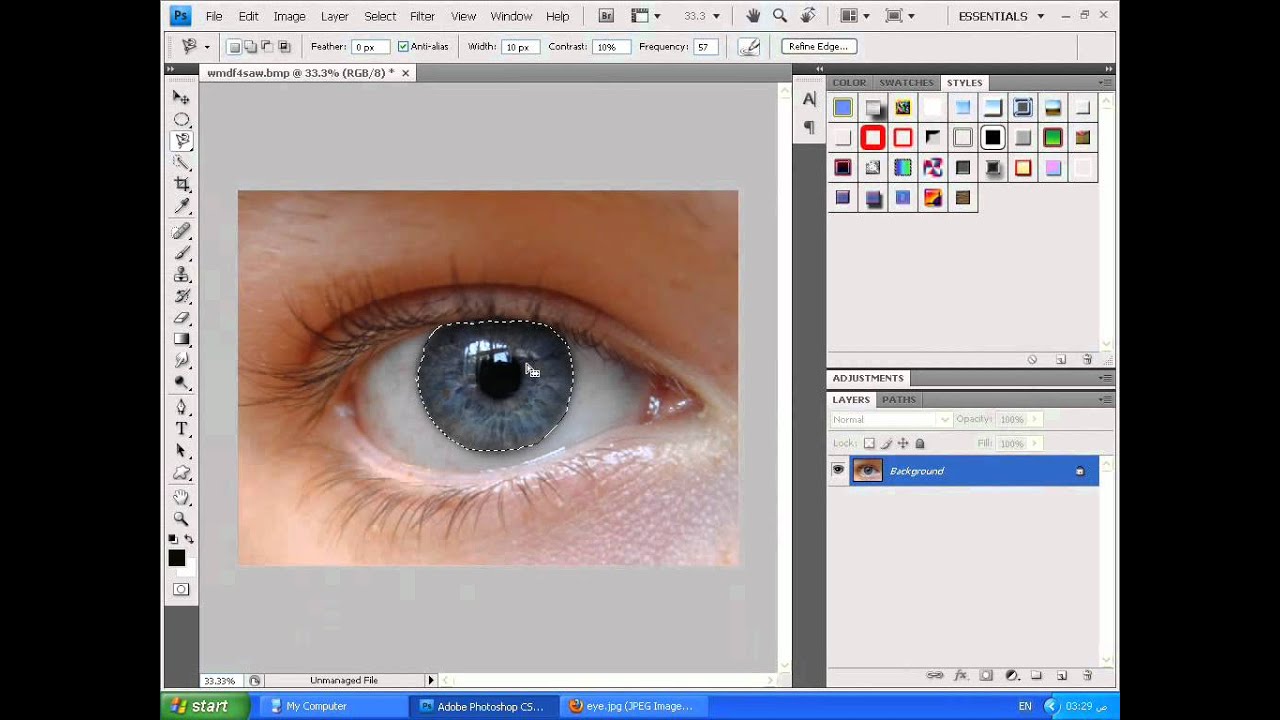This screenshot has width=1280, height=720.
Task: Click the layer style fx icon
Action: click(x=961, y=676)
